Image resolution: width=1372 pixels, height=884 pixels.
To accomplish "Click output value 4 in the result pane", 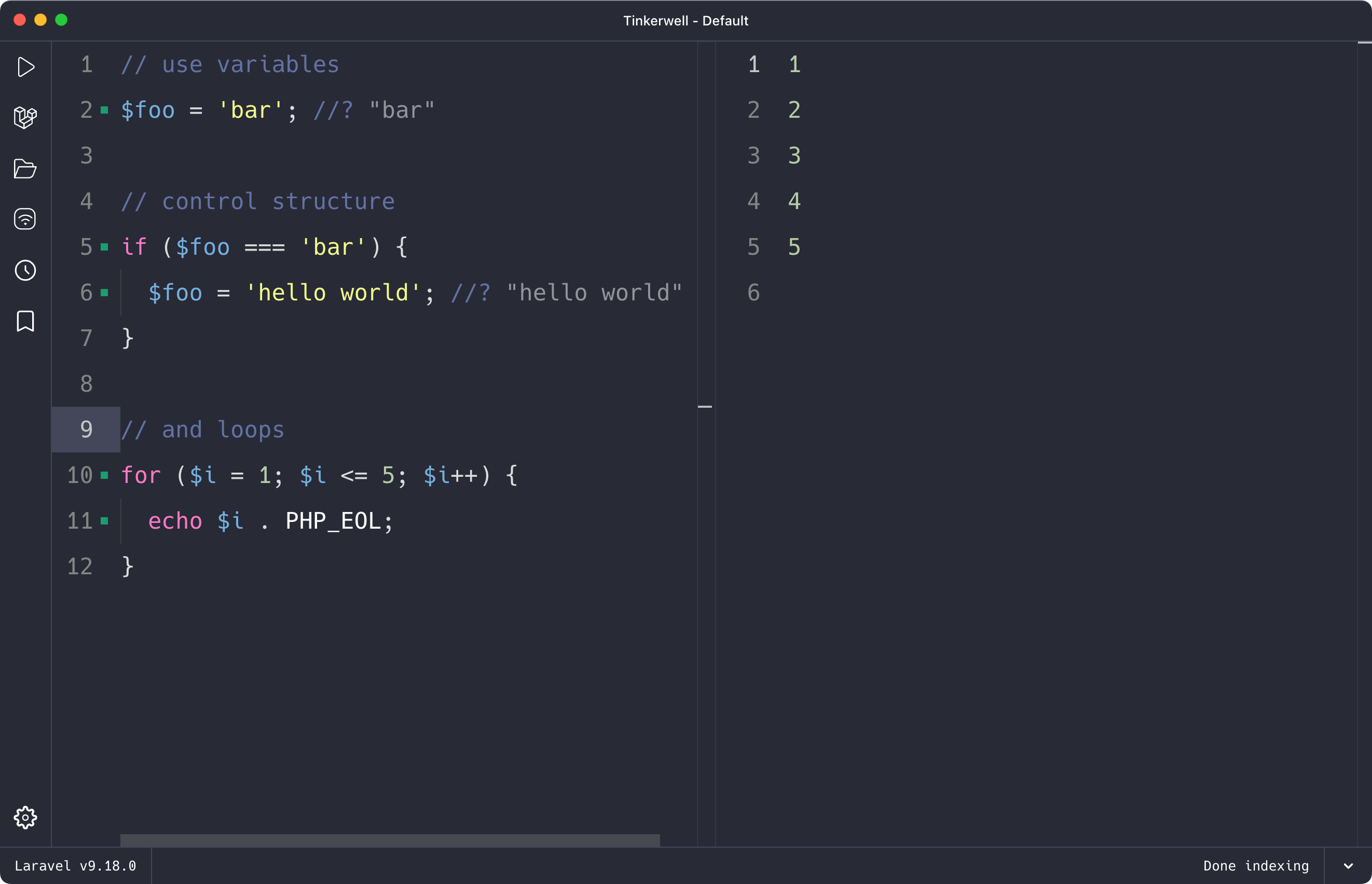I will [794, 201].
